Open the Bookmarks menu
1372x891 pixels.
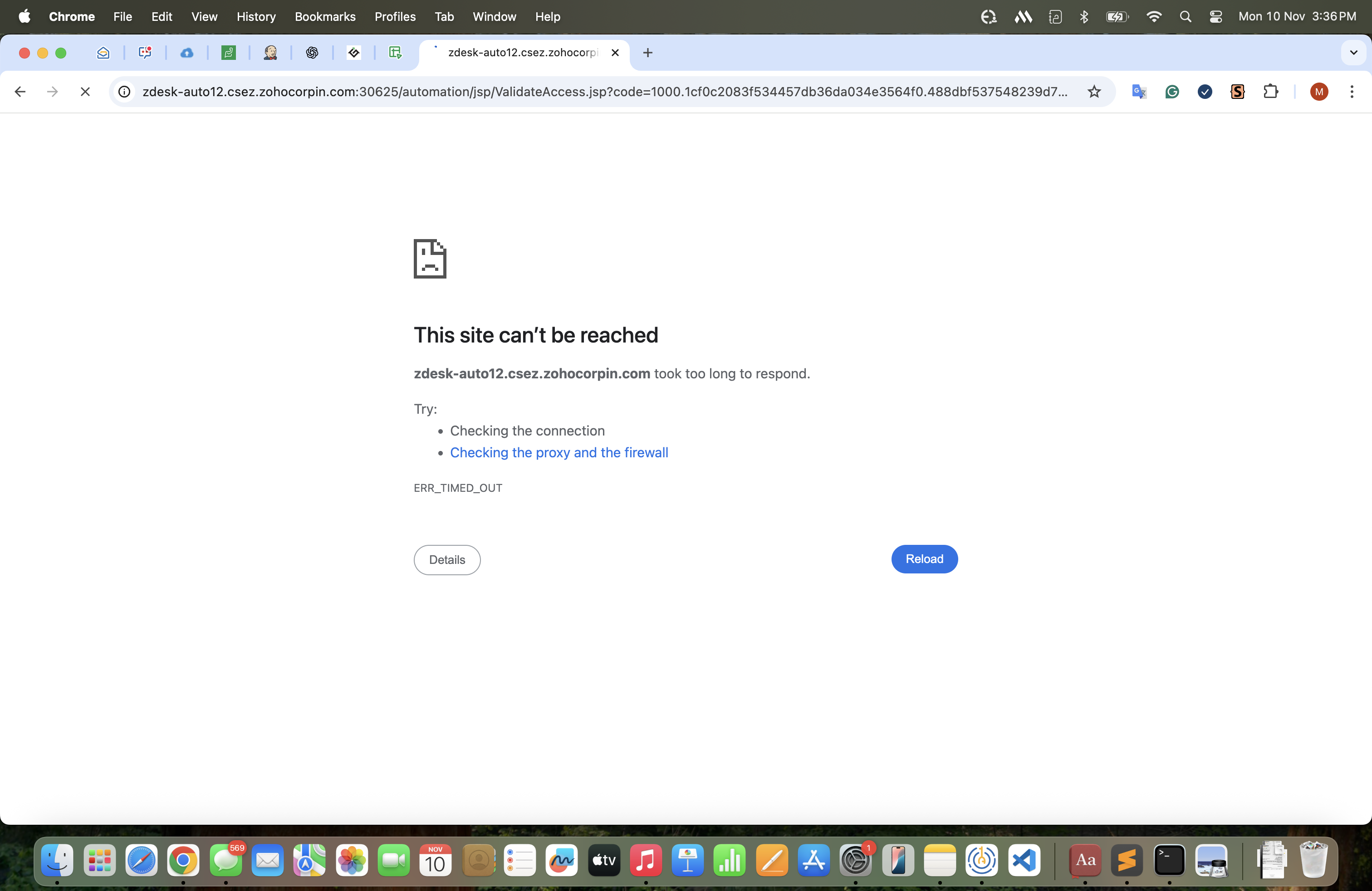[x=325, y=17]
